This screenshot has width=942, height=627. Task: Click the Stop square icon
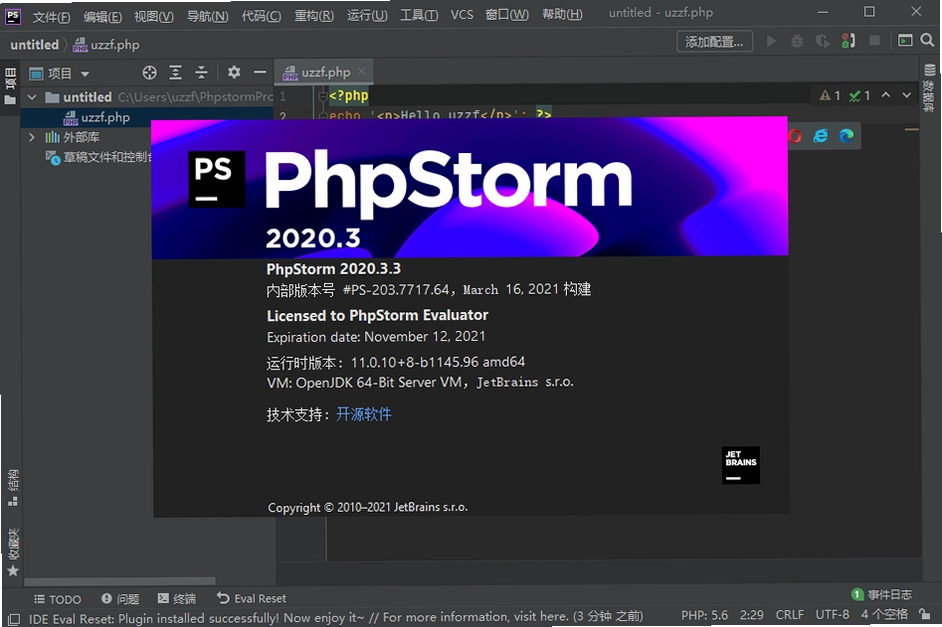[x=875, y=40]
